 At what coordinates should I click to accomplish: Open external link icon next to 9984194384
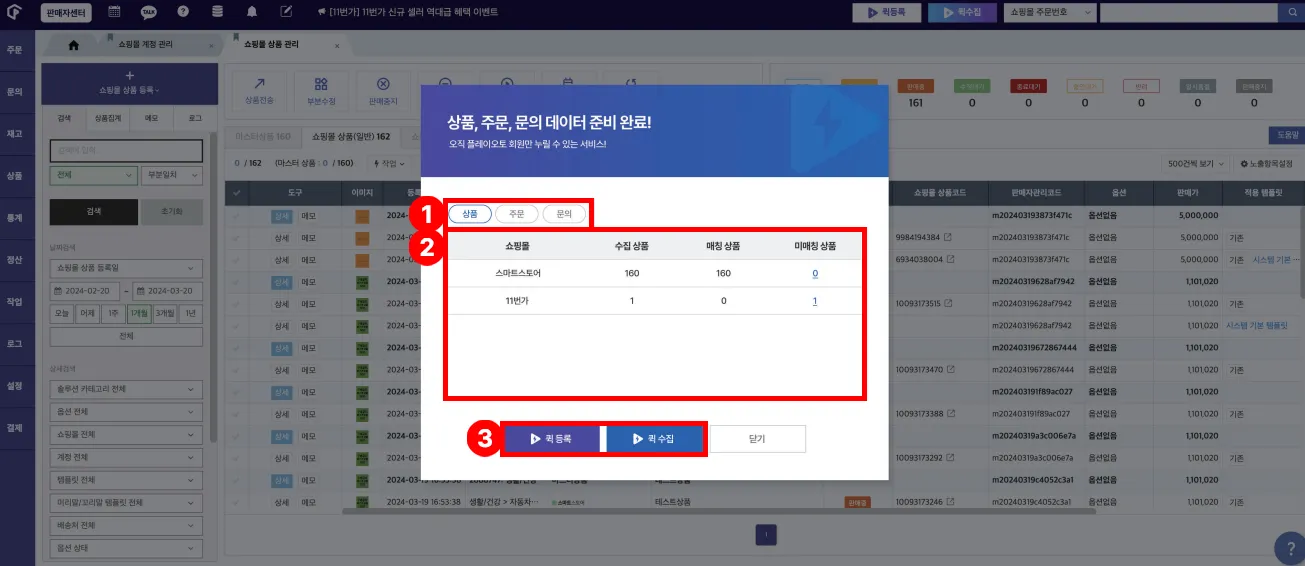point(949,237)
